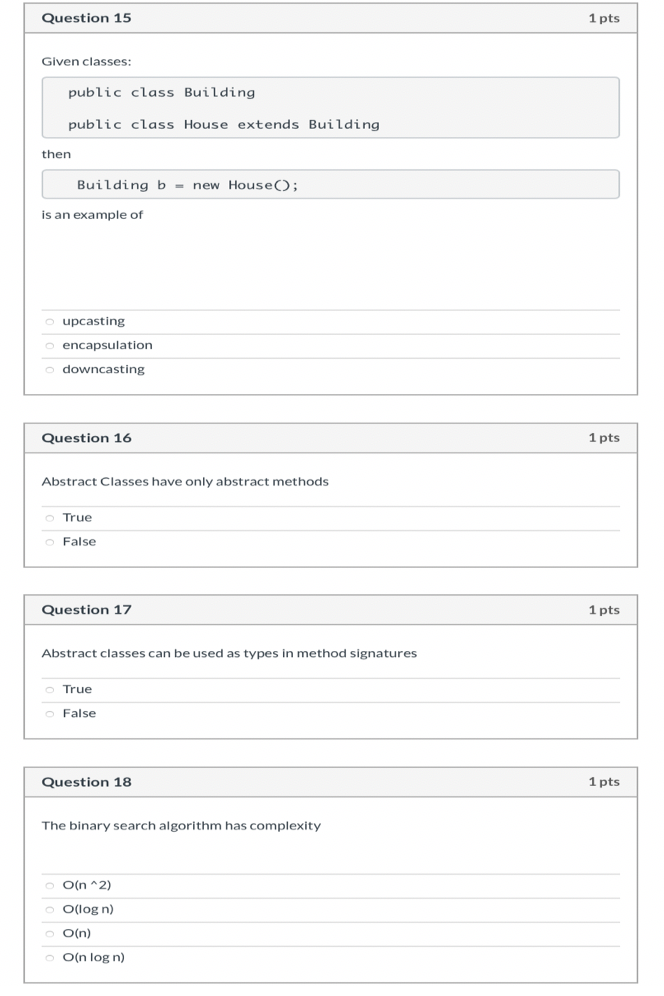Click the Building b = new House() snippet
This screenshot has width=664, height=996.
330,184
